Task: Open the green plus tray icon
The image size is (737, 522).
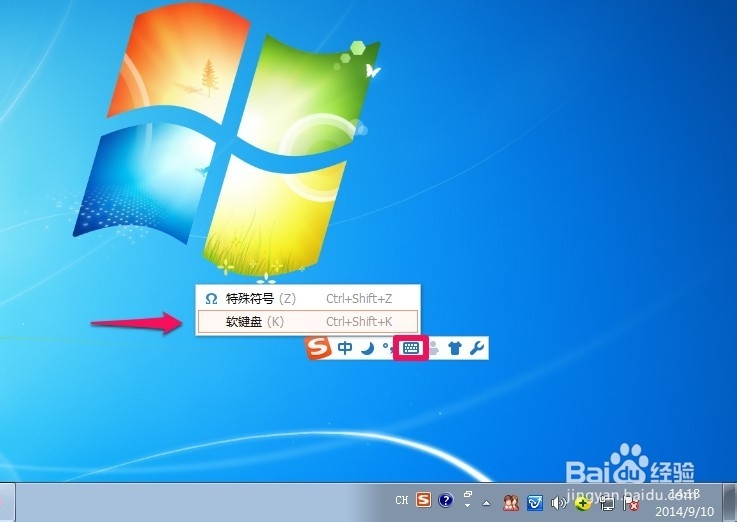Action: point(583,504)
